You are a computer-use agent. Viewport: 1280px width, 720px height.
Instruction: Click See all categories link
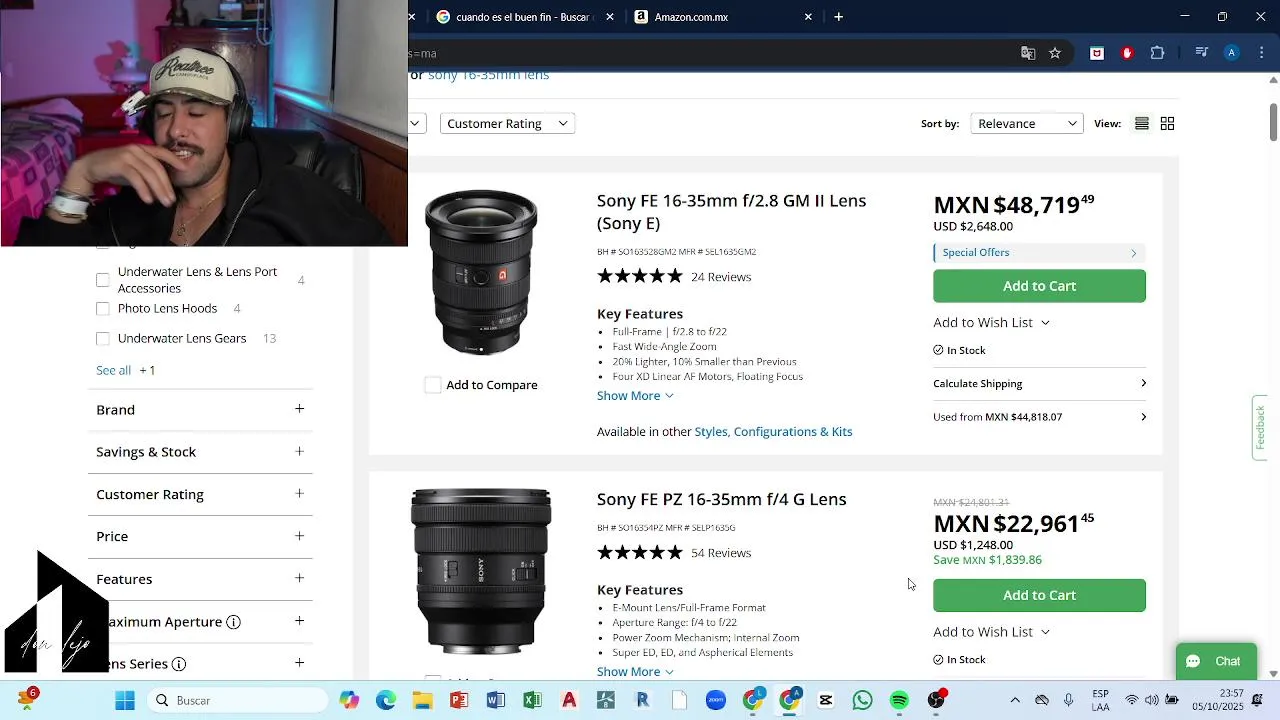(x=113, y=370)
